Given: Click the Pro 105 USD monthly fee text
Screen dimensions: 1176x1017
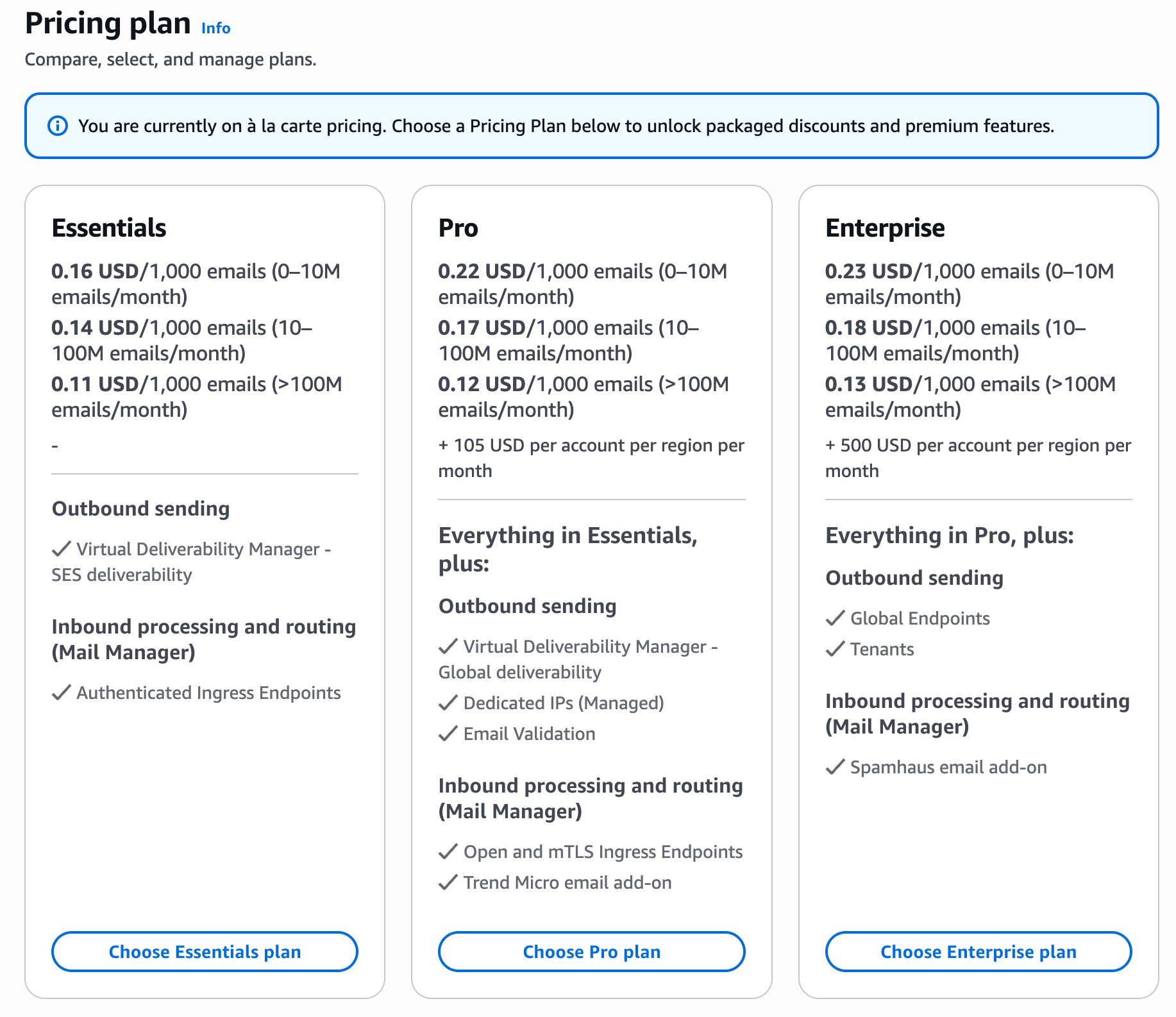Looking at the screenshot, I should pyautogui.click(x=591, y=458).
